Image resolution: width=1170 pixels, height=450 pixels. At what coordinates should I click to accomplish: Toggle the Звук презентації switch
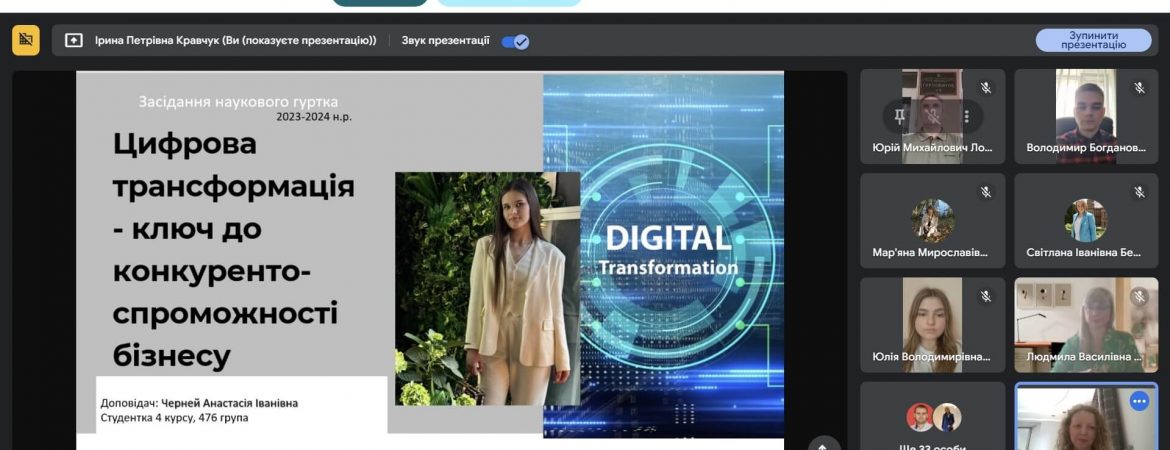tap(515, 41)
